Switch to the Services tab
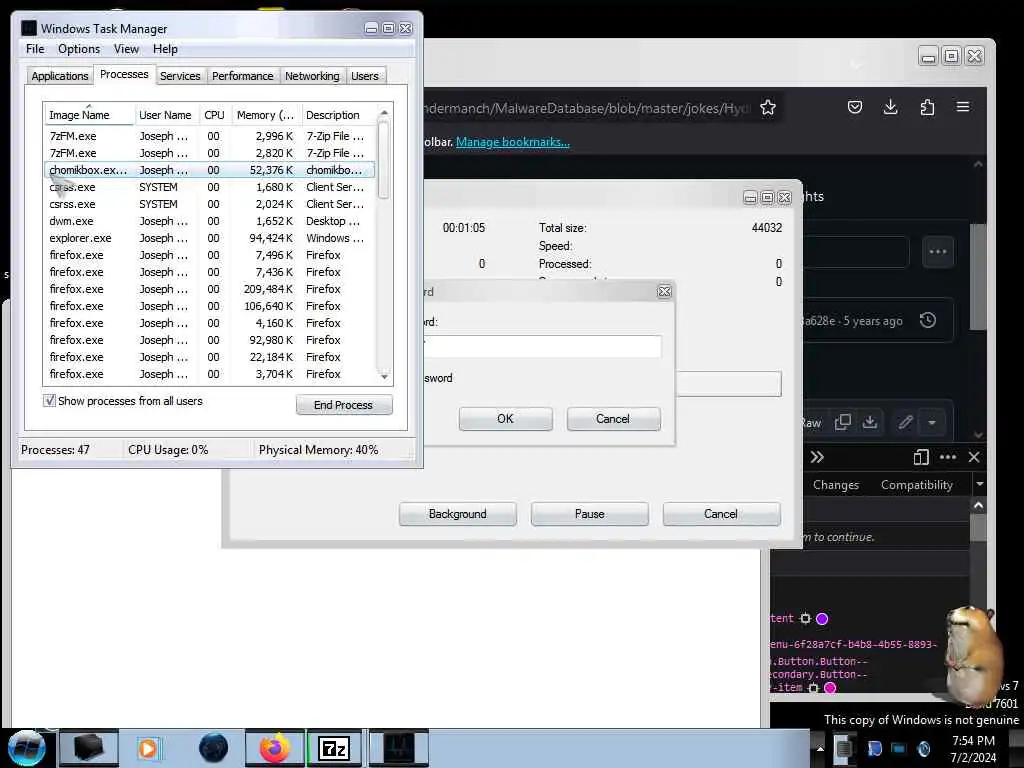Image resolution: width=1024 pixels, height=768 pixels. coord(180,76)
